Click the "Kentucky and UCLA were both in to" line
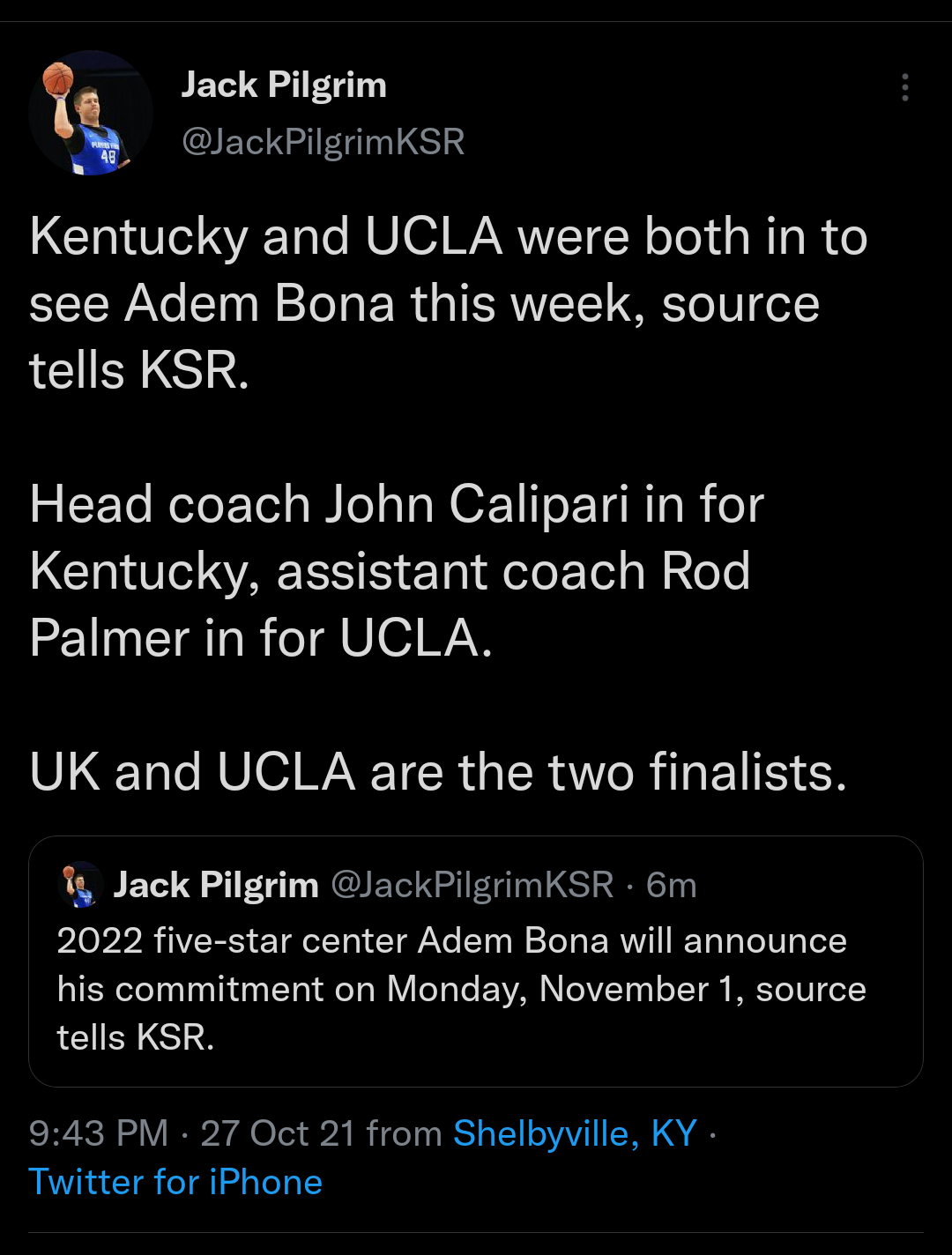This screenshot has width=952, height=1255. click(448, 237)
